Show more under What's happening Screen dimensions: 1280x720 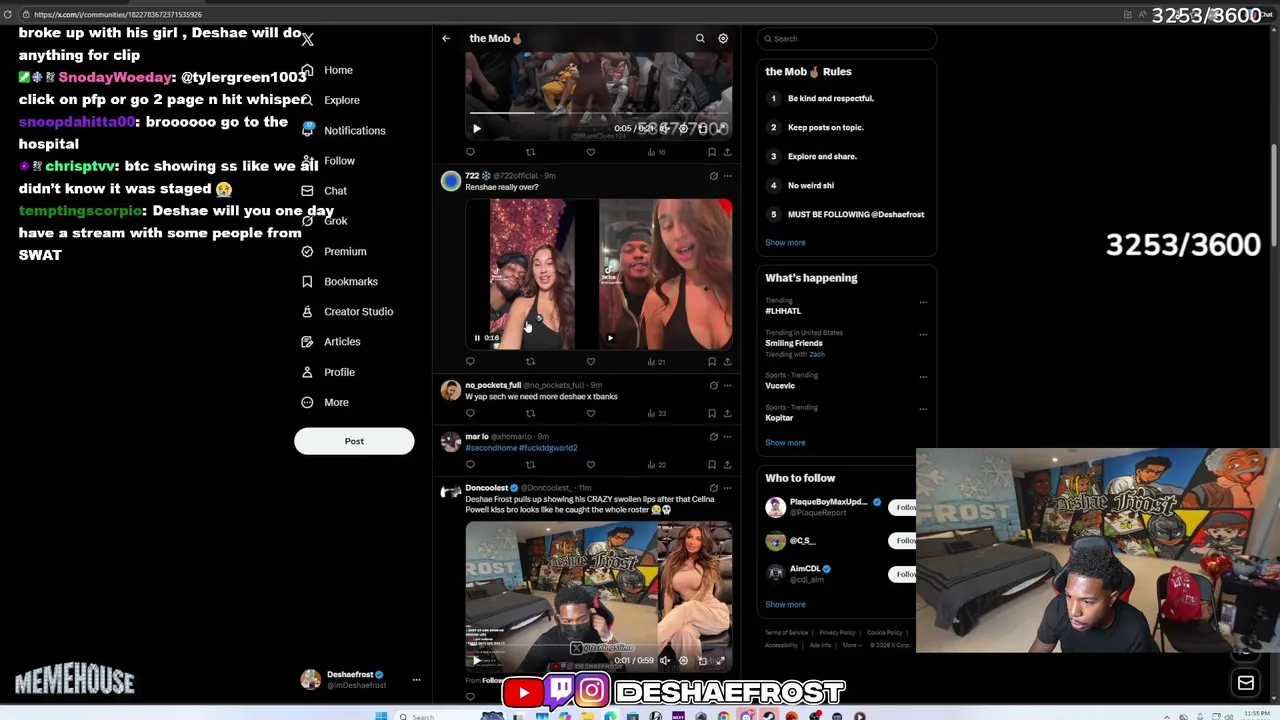pos(785,442)
